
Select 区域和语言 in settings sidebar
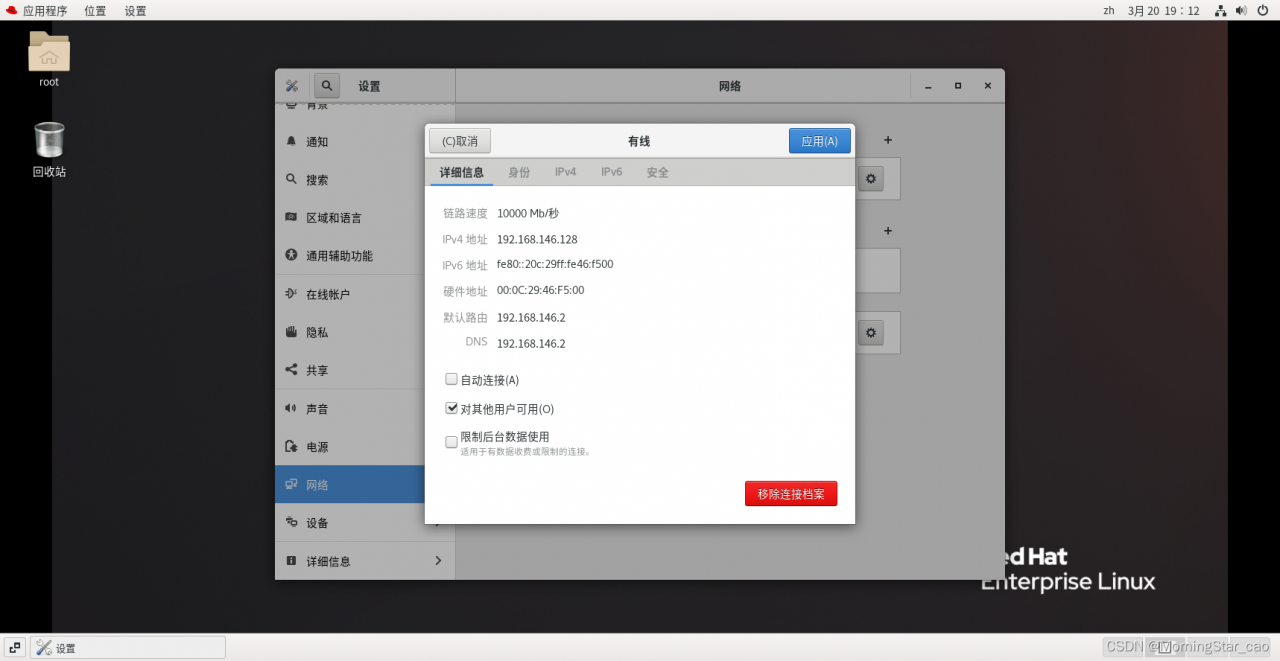365,218
